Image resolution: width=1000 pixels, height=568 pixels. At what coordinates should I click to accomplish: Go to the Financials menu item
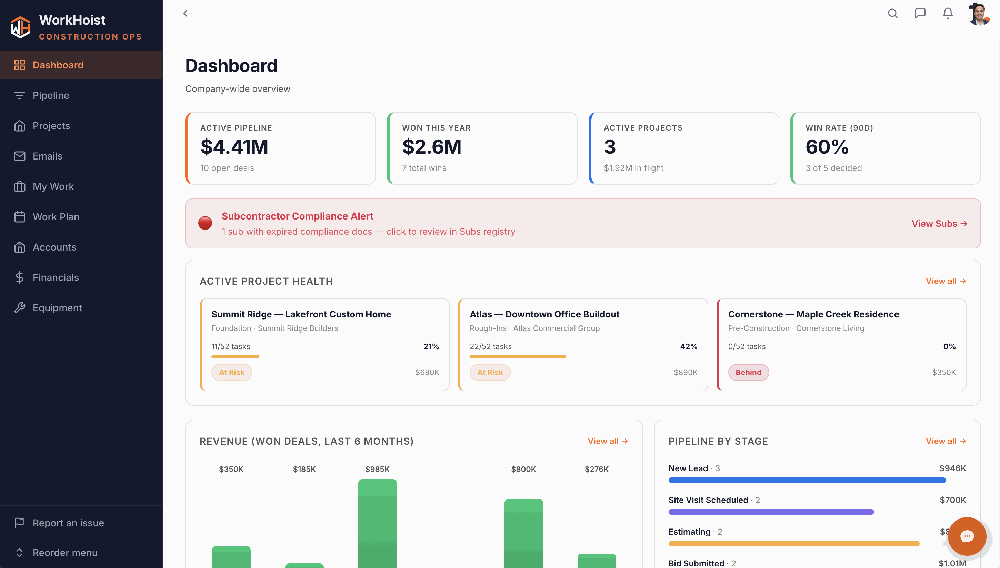click(82, 277)
